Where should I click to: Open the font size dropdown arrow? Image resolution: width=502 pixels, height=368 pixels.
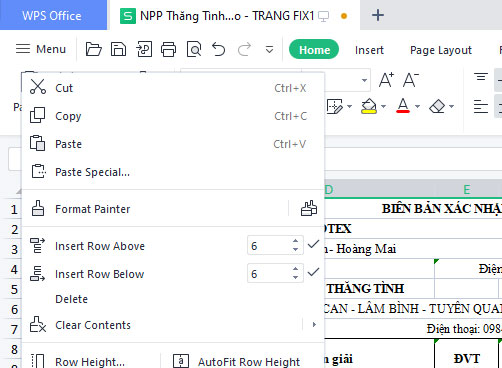tap(364, 80)
